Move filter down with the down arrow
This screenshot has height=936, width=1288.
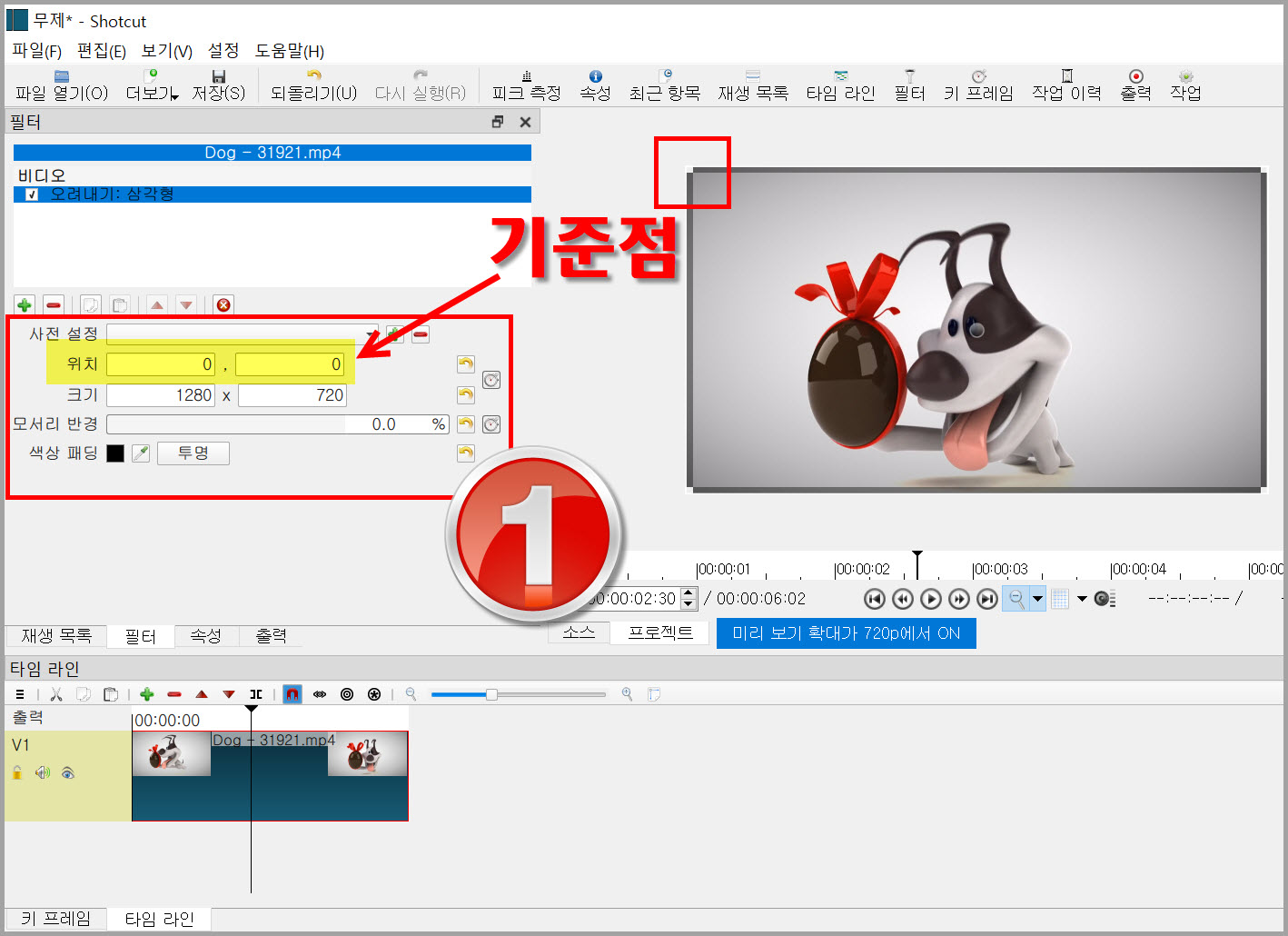(186, 304)
